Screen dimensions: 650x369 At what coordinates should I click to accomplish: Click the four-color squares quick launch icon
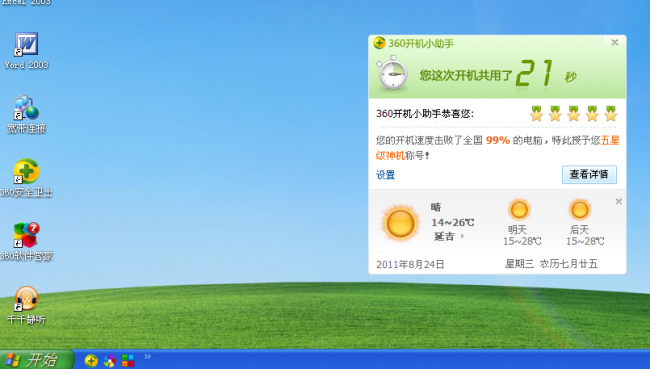tap(128, 361)
